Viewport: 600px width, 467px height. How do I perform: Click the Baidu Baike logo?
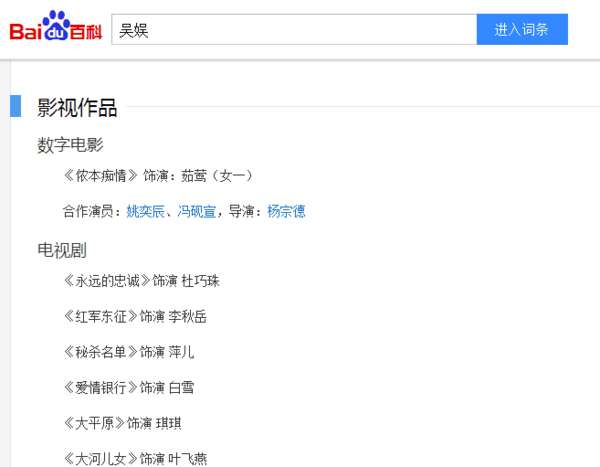coord(56,26)
